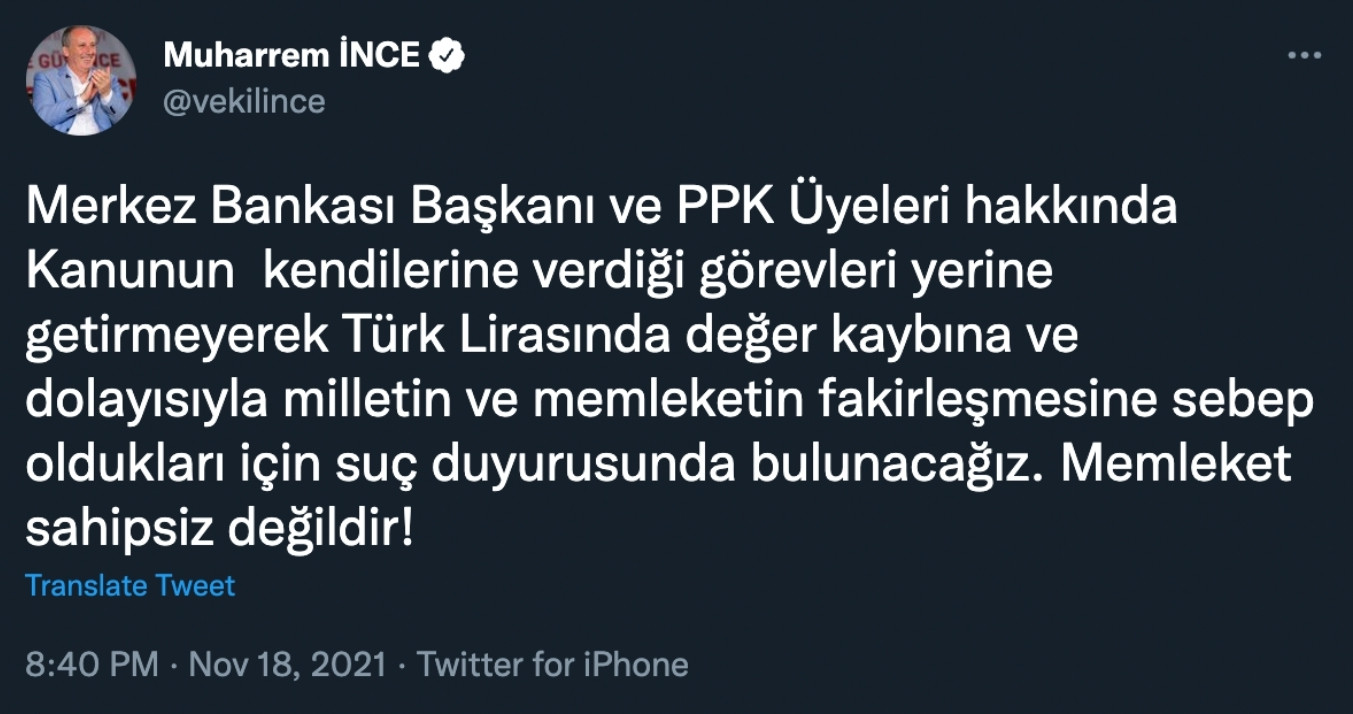Viewport: 1353px width, 714px height.
Task: Click Muharrem İNCE's profile picture
Action: (x=84, y=73)
